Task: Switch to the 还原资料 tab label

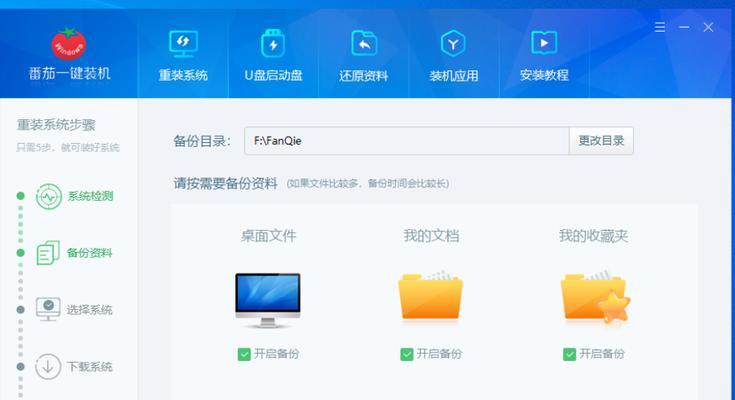Action: 364,75
